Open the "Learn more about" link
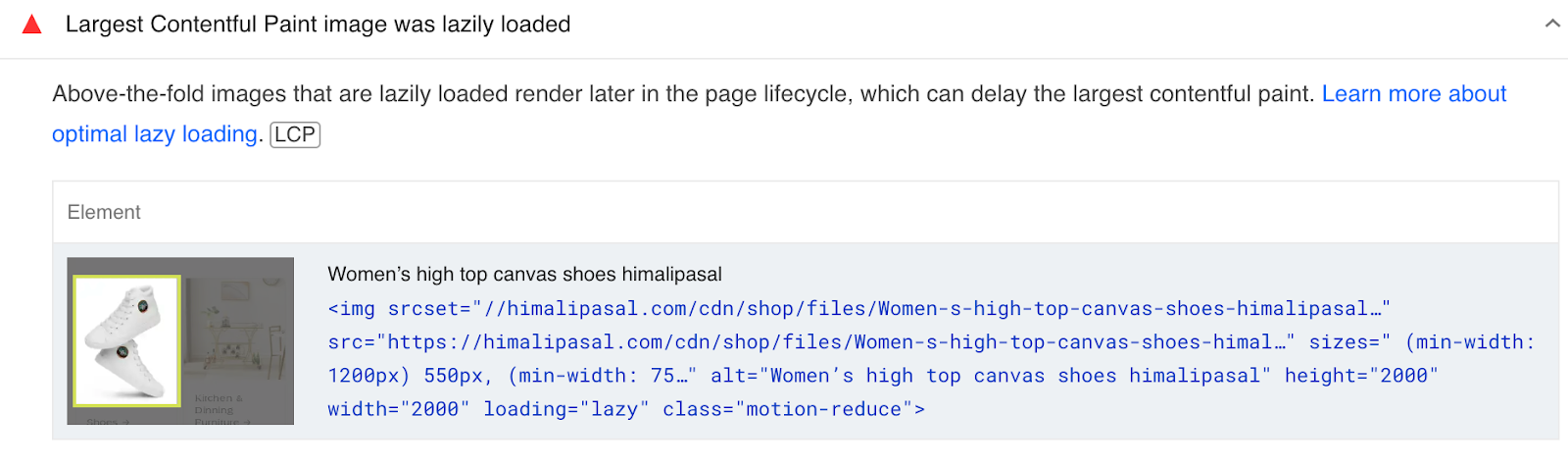This screenshot has width=1568, height=466. [1413, 94]
